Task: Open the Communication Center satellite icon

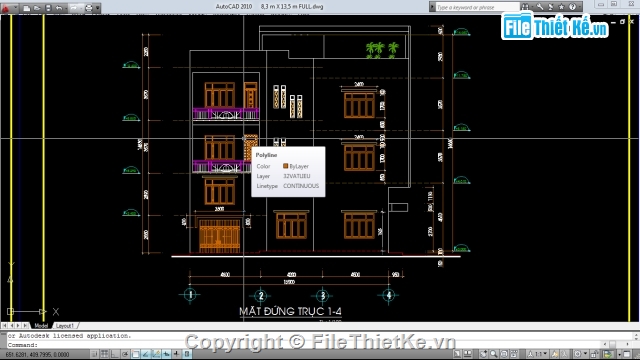Action: point(551,7)
